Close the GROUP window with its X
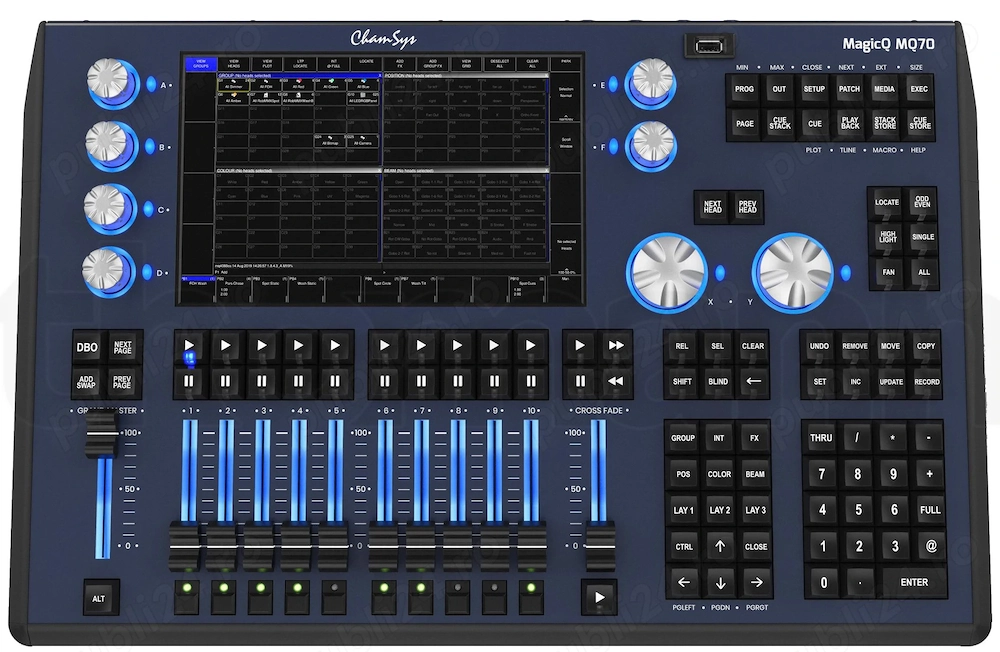1000x652 pixels. [380, 75]
